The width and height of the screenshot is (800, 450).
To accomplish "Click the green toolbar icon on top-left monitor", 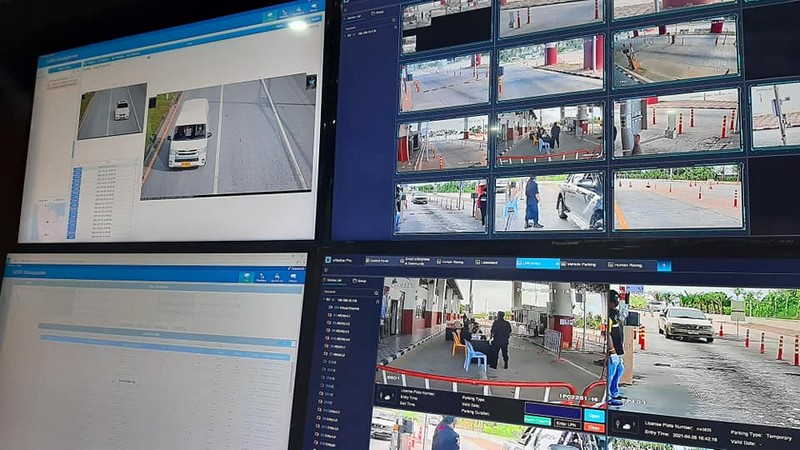I will pyautogui.click(x=270, y=17).
